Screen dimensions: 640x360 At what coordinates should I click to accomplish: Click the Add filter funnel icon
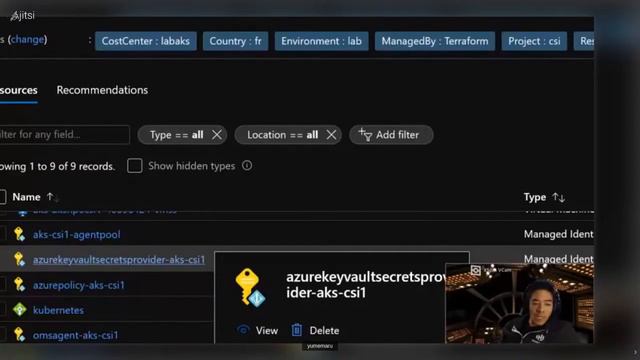coord(365,134)
